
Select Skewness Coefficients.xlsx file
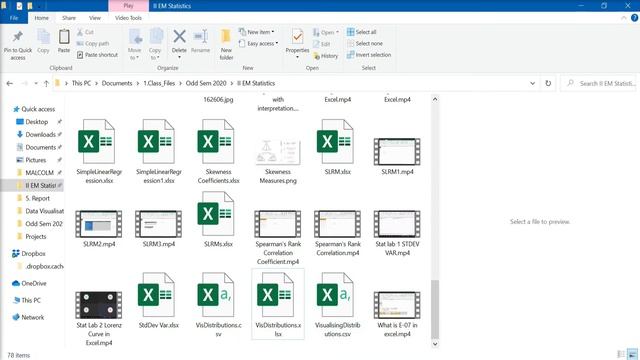coord(218,152)
